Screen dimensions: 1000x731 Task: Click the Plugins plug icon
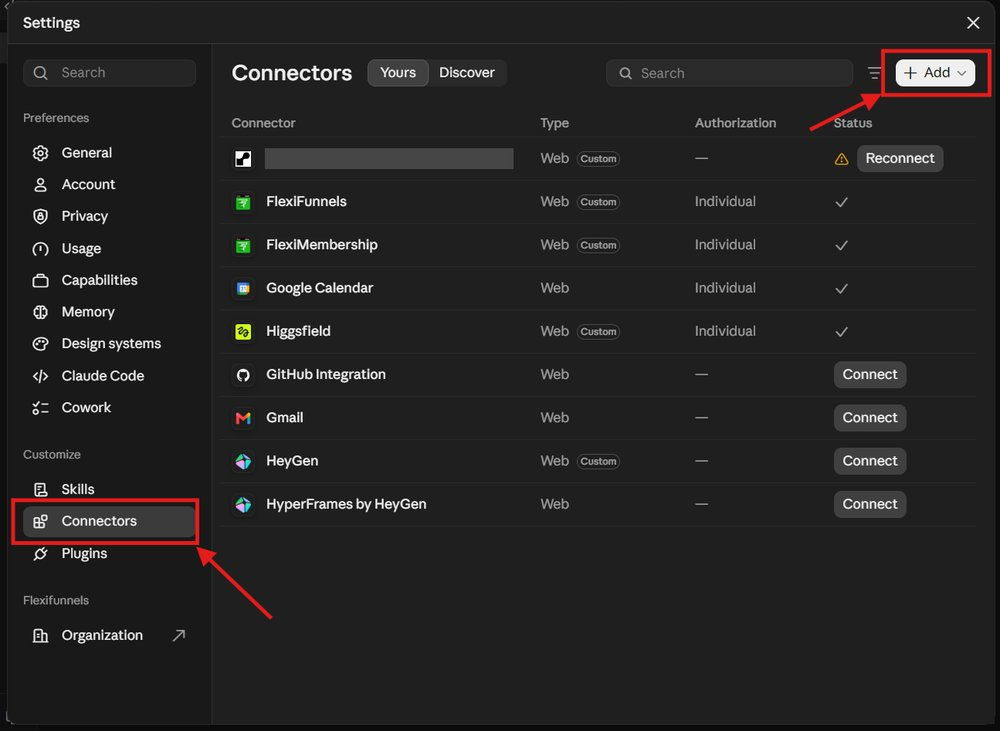click(x=40, y=554)
